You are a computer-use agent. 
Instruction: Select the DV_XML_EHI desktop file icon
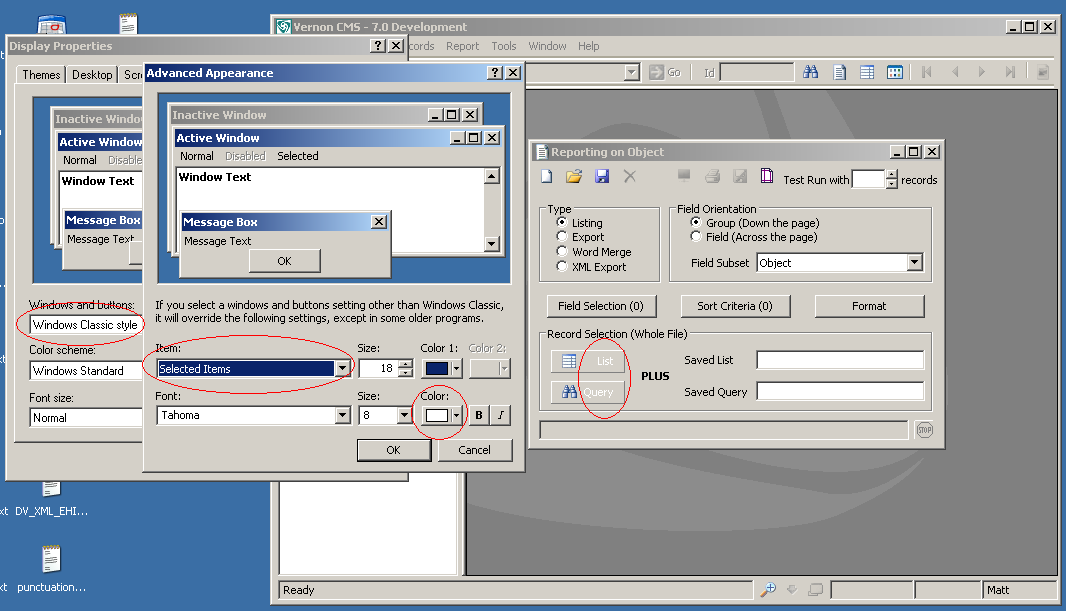pos(51,498)
